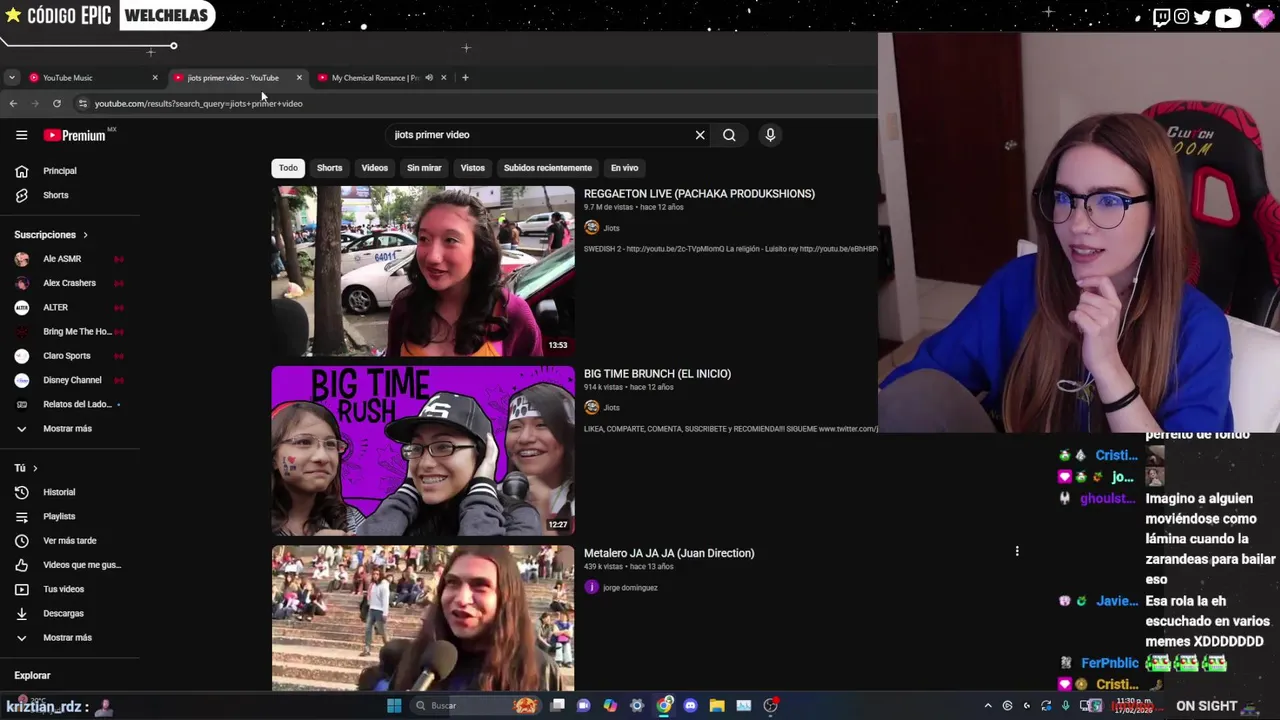1280x720 pixels.
Task: Start voice search with the microphone
Action: pos(770,135)
